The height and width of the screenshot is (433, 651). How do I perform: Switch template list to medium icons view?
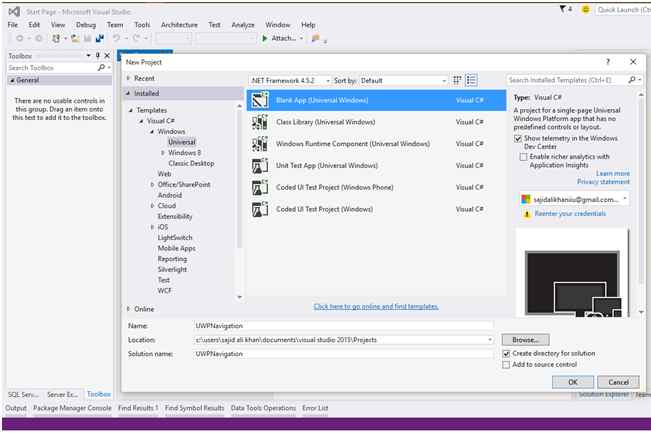[x=472, y=80]
